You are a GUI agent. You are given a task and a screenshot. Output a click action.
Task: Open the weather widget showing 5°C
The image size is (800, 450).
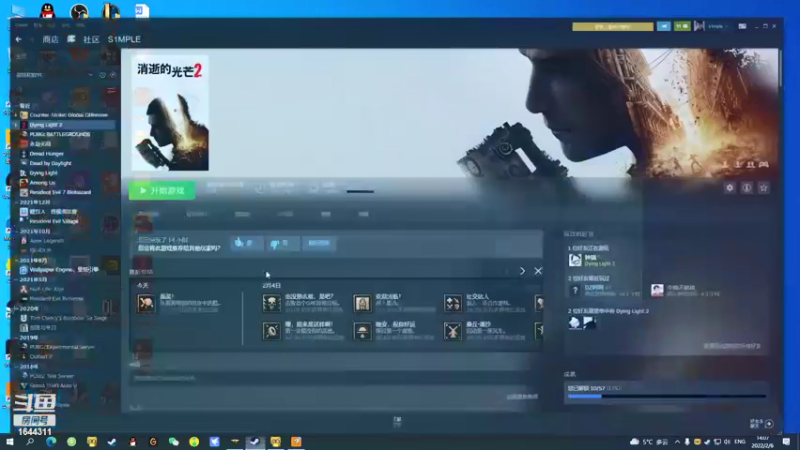649,442
